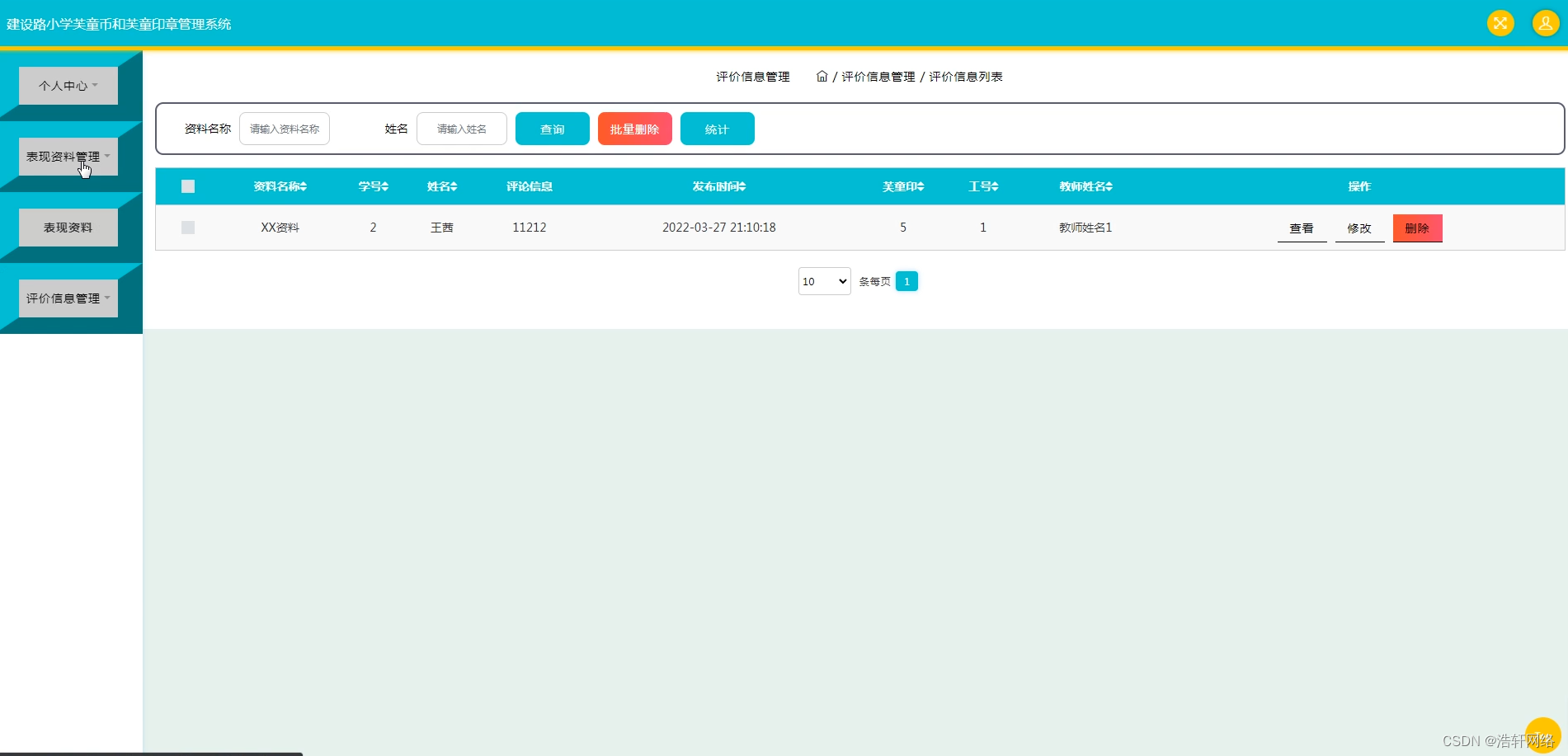1568x756 pixels.
Task: Sort table by 工号 column
Action: [x=983, y=186]
